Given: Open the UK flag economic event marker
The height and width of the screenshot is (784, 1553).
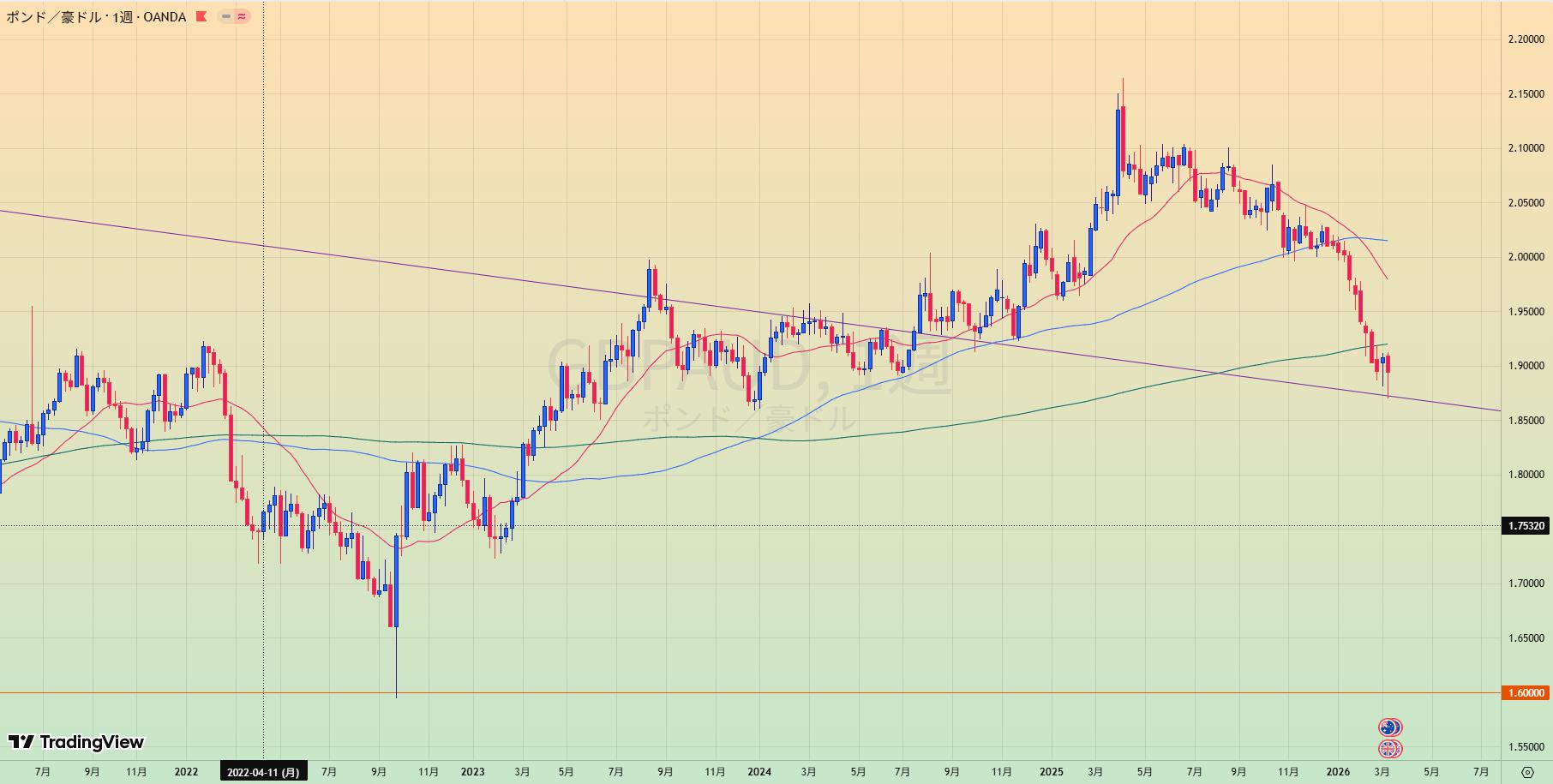Looking at the screenshot, I should (x=1389, y=749).
